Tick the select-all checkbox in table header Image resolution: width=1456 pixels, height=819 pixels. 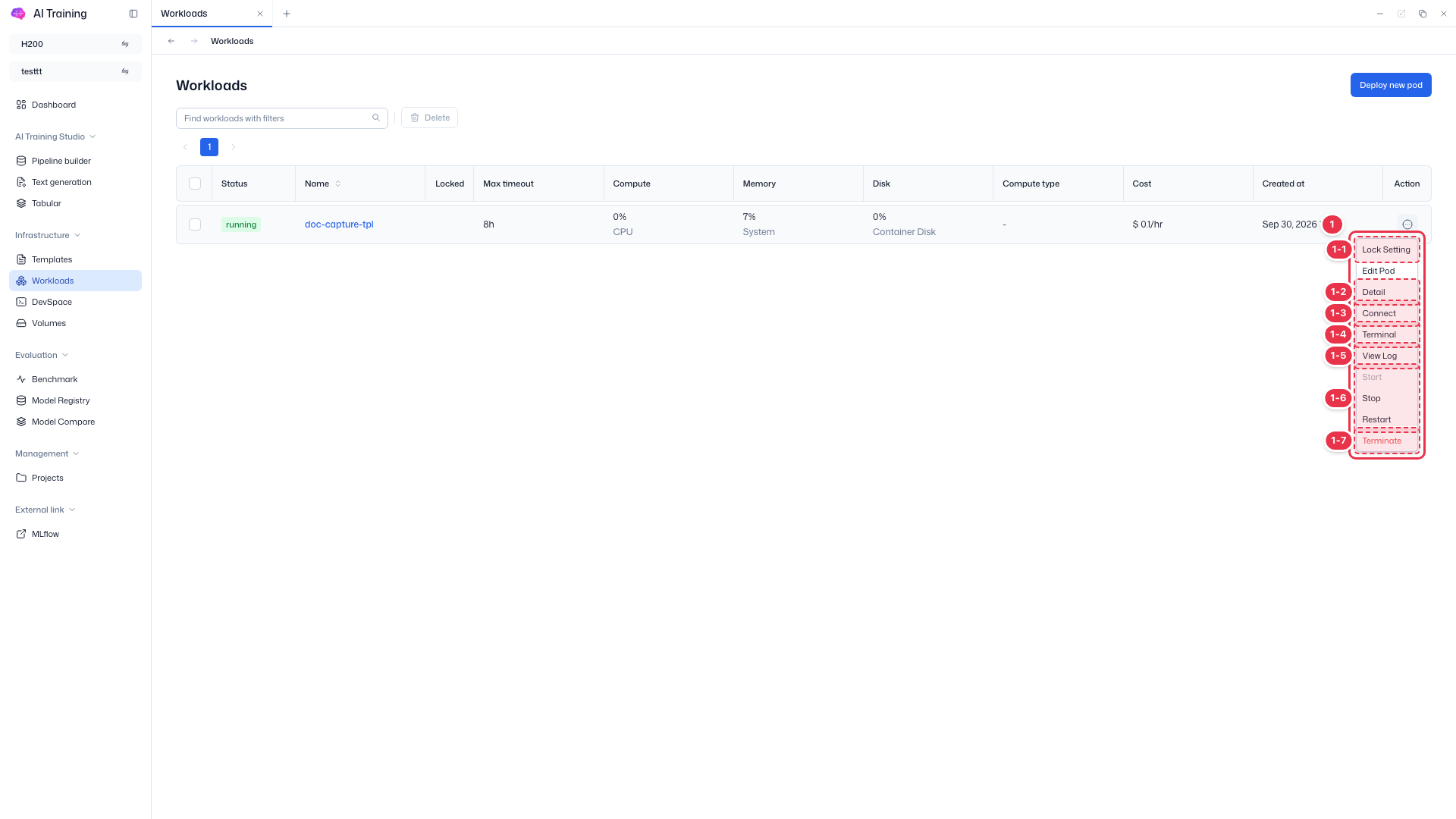195,184
